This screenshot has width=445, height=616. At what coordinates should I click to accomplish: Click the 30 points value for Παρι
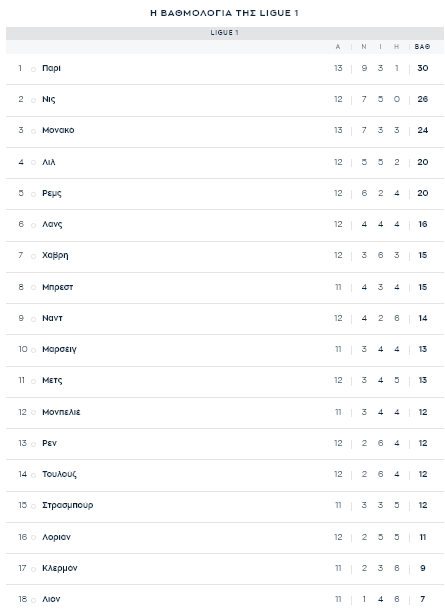click(423, 68)
